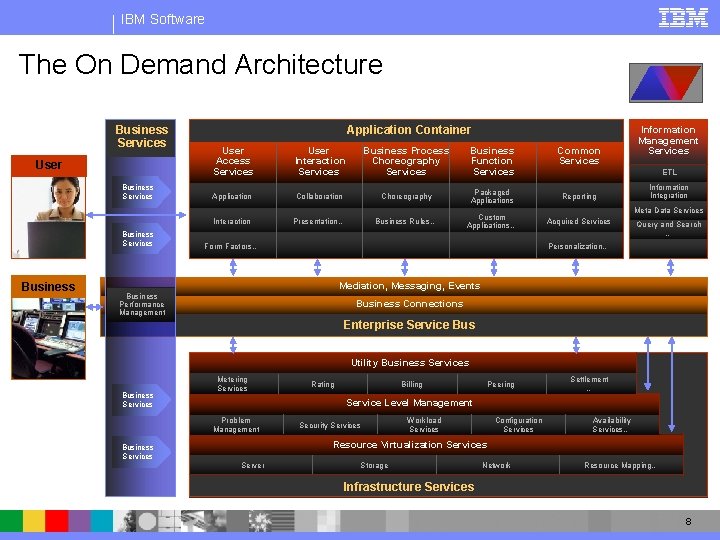This screenshot has width=720, height=540.
Task: Select the "Resource Virtualization Services" bar
Action: pos(436,444)
